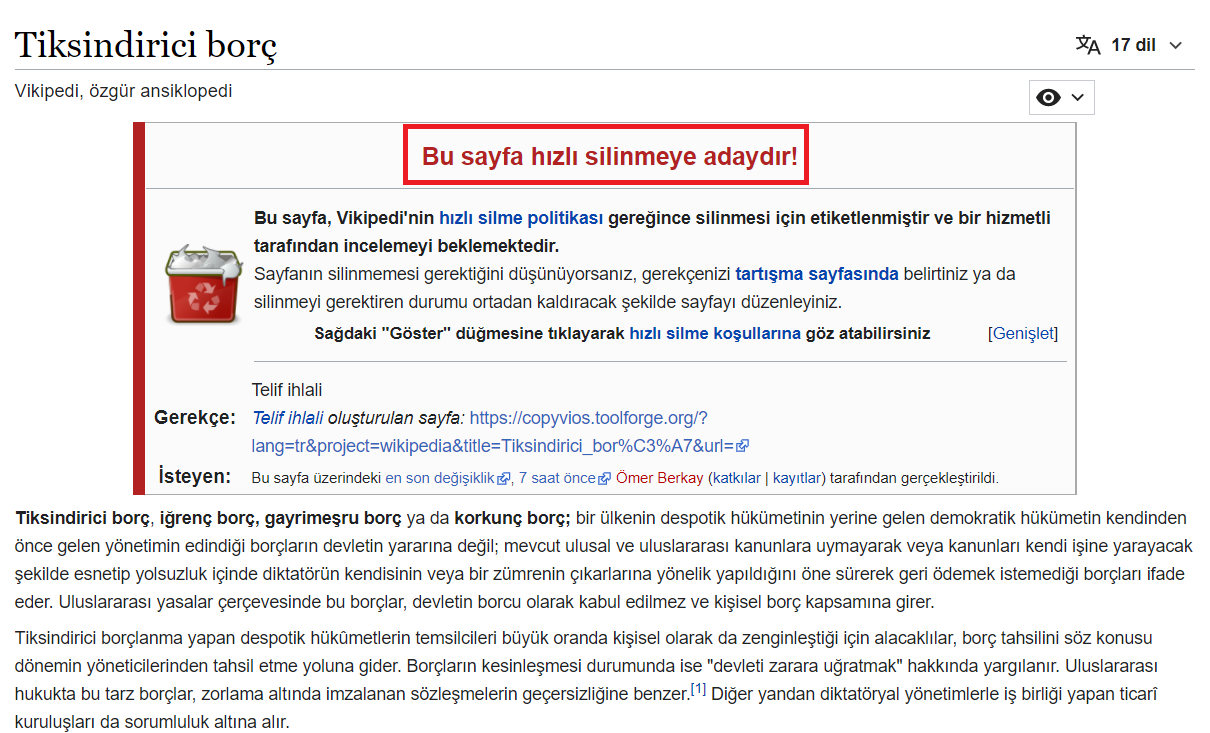
Task: Open Ömer Berkay user page
Action: click(660, 478)
